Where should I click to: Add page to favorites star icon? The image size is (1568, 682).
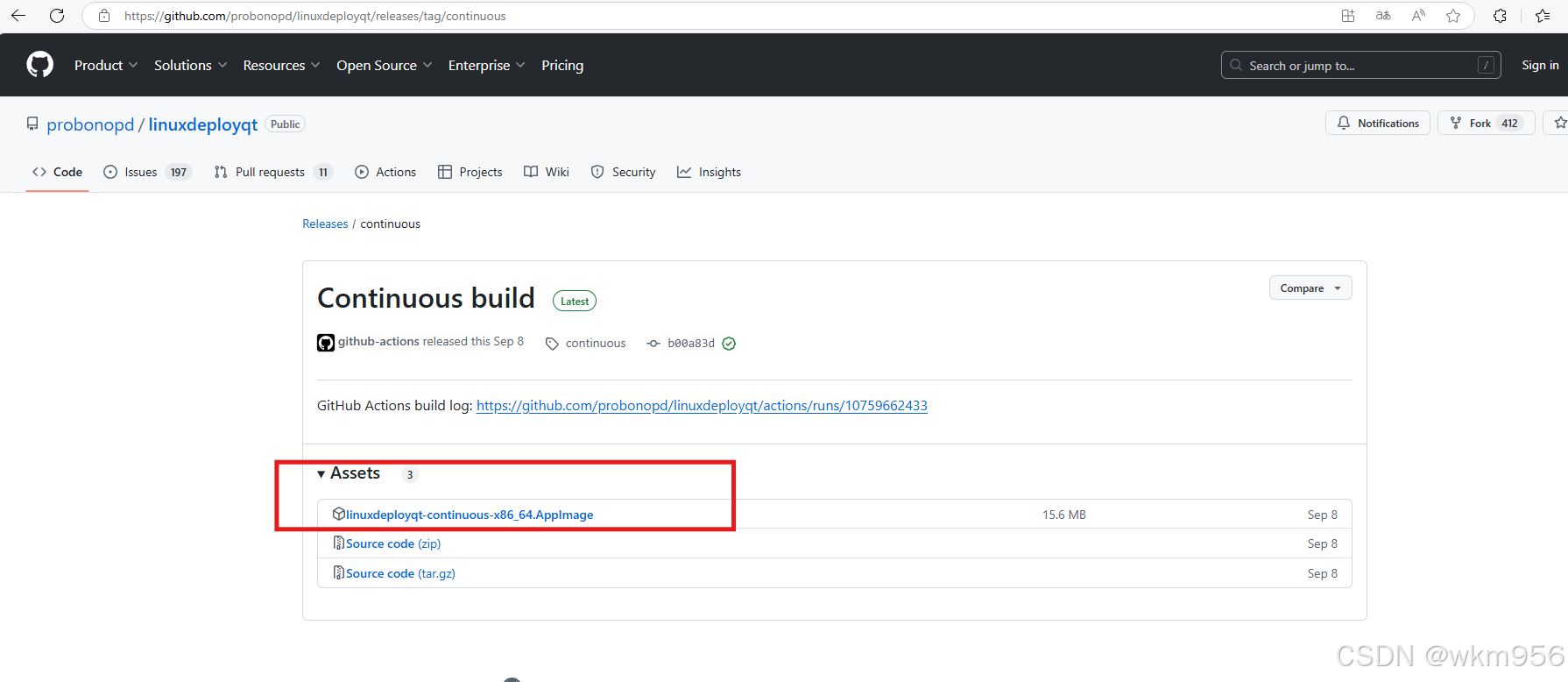[1453, 16]
